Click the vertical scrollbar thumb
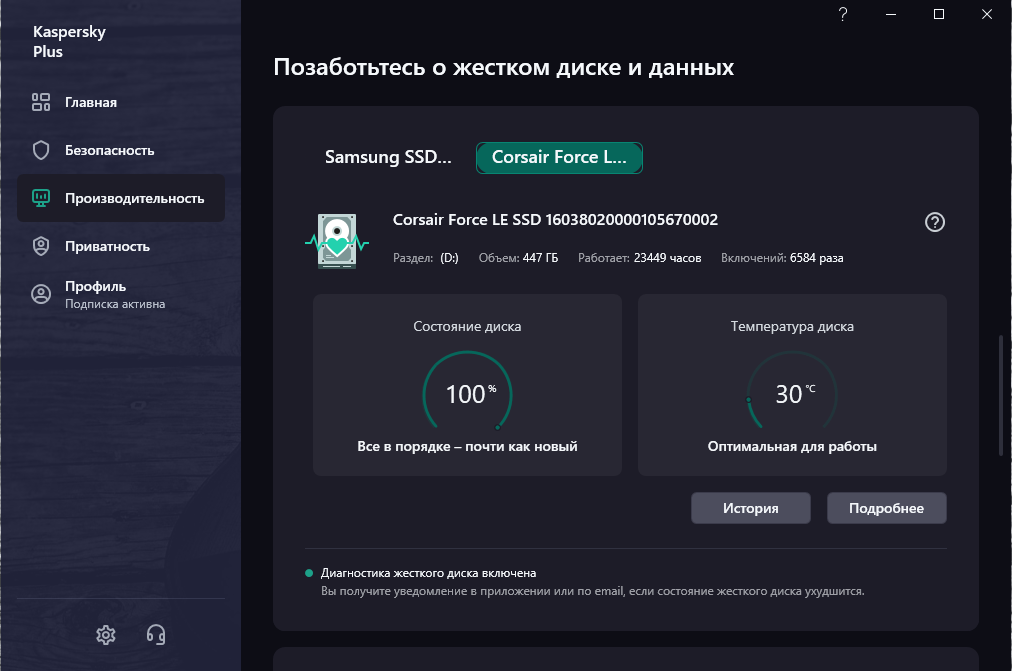Screen dimensions: 1012x671 pos(1001,395)
